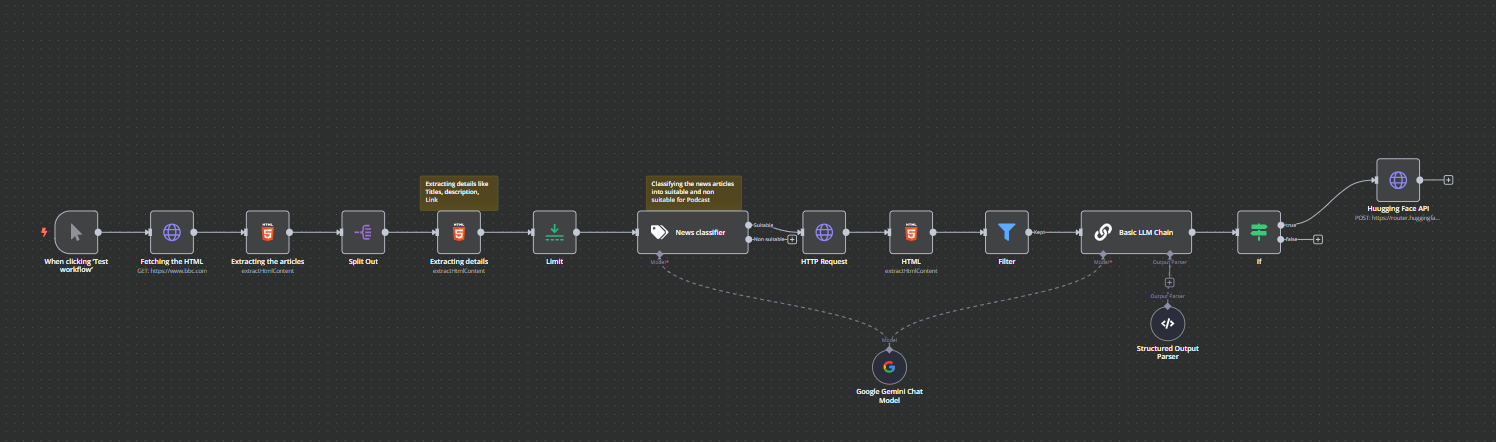Screen dimensions: 1496x442
Task: Click the 'Google Gemini Chat Model' label
Action: 889,396
